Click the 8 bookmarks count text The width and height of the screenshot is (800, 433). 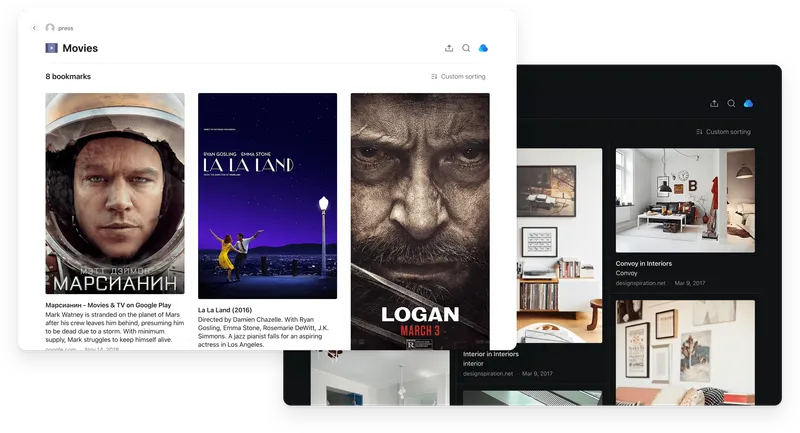(x=68, y=77)
